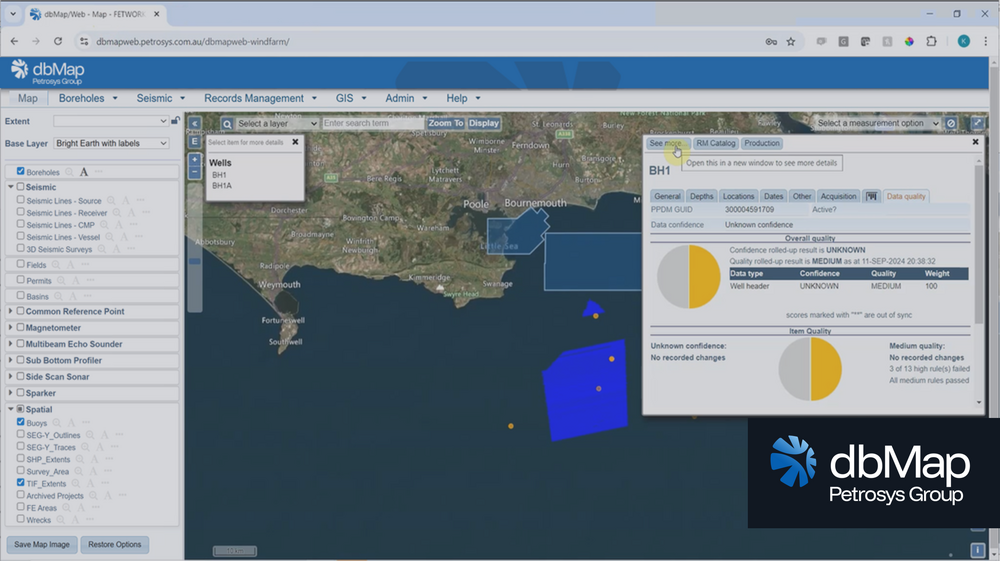The image size is (1000, 561).
Task: Zoom to Wrecks layer magnifier icon
Action: [x=61, y=520]
